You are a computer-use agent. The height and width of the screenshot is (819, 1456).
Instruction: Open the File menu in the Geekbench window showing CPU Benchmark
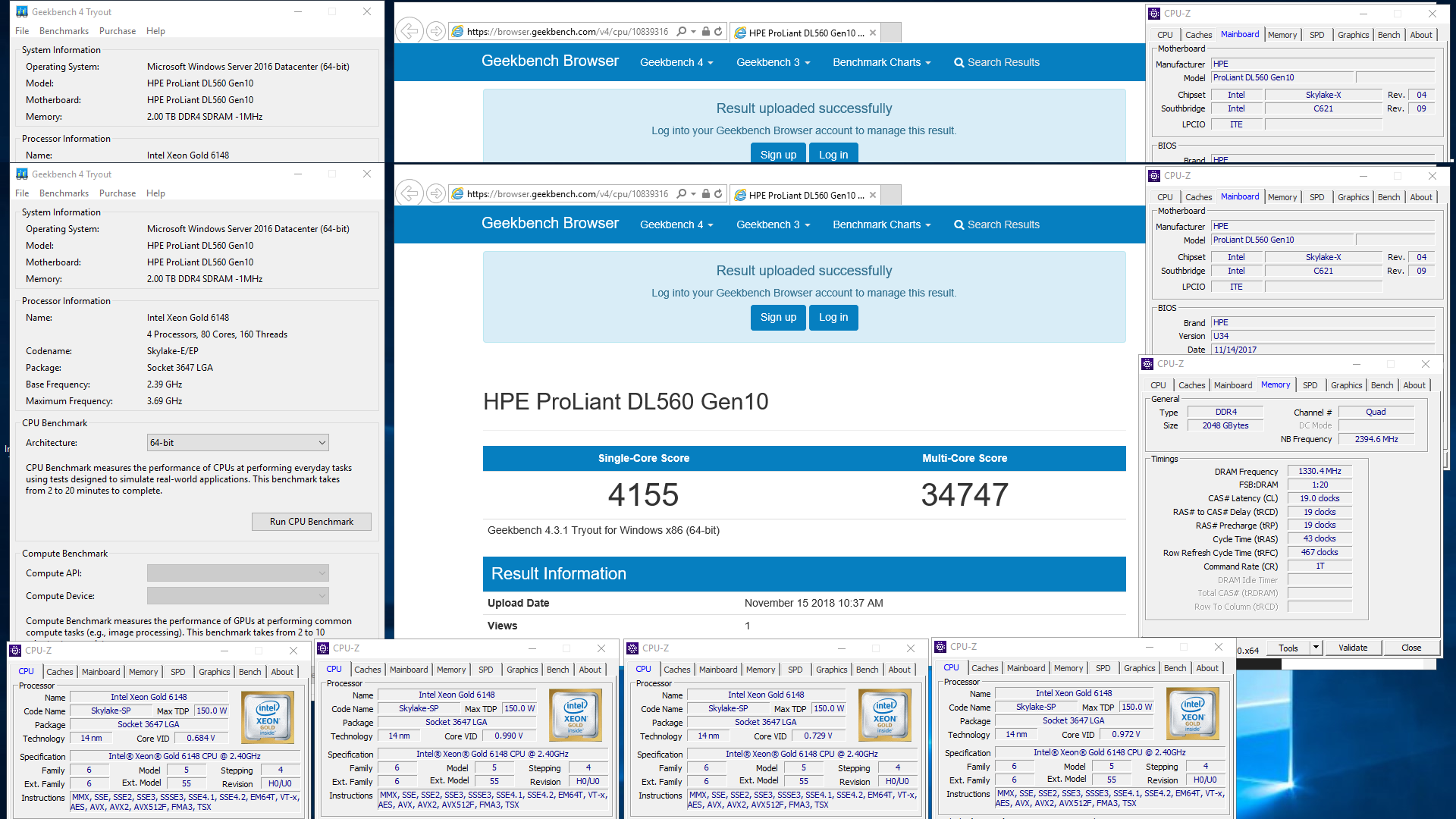22,193
